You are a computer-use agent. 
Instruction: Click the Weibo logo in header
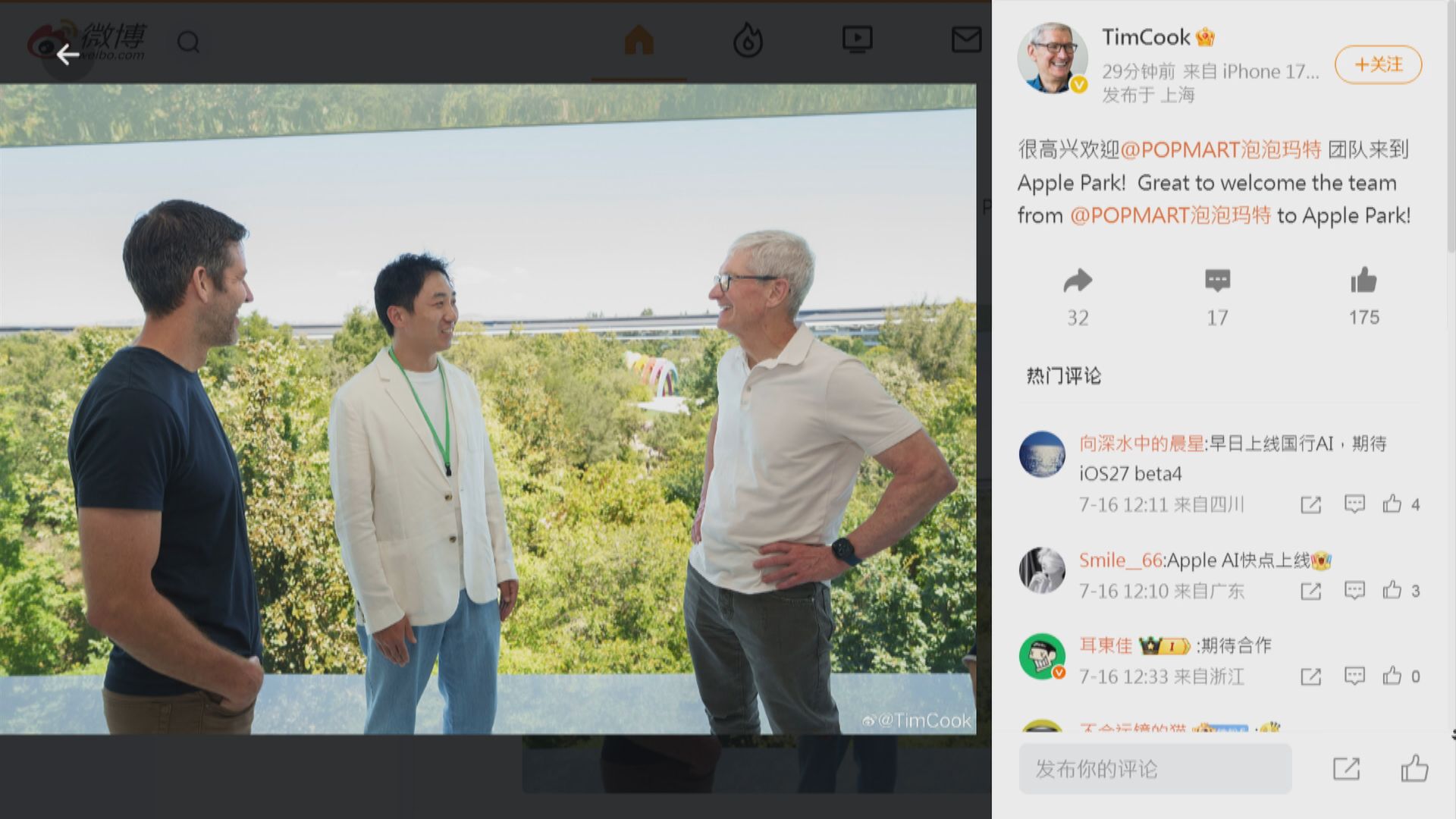[87, 41]
